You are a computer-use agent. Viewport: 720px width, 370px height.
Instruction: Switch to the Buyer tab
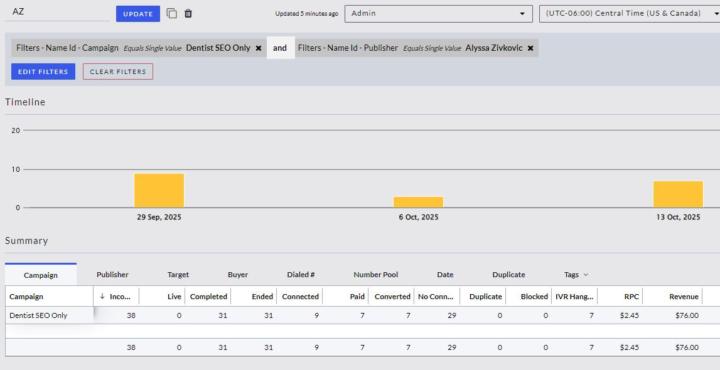(x=238, y=275)
